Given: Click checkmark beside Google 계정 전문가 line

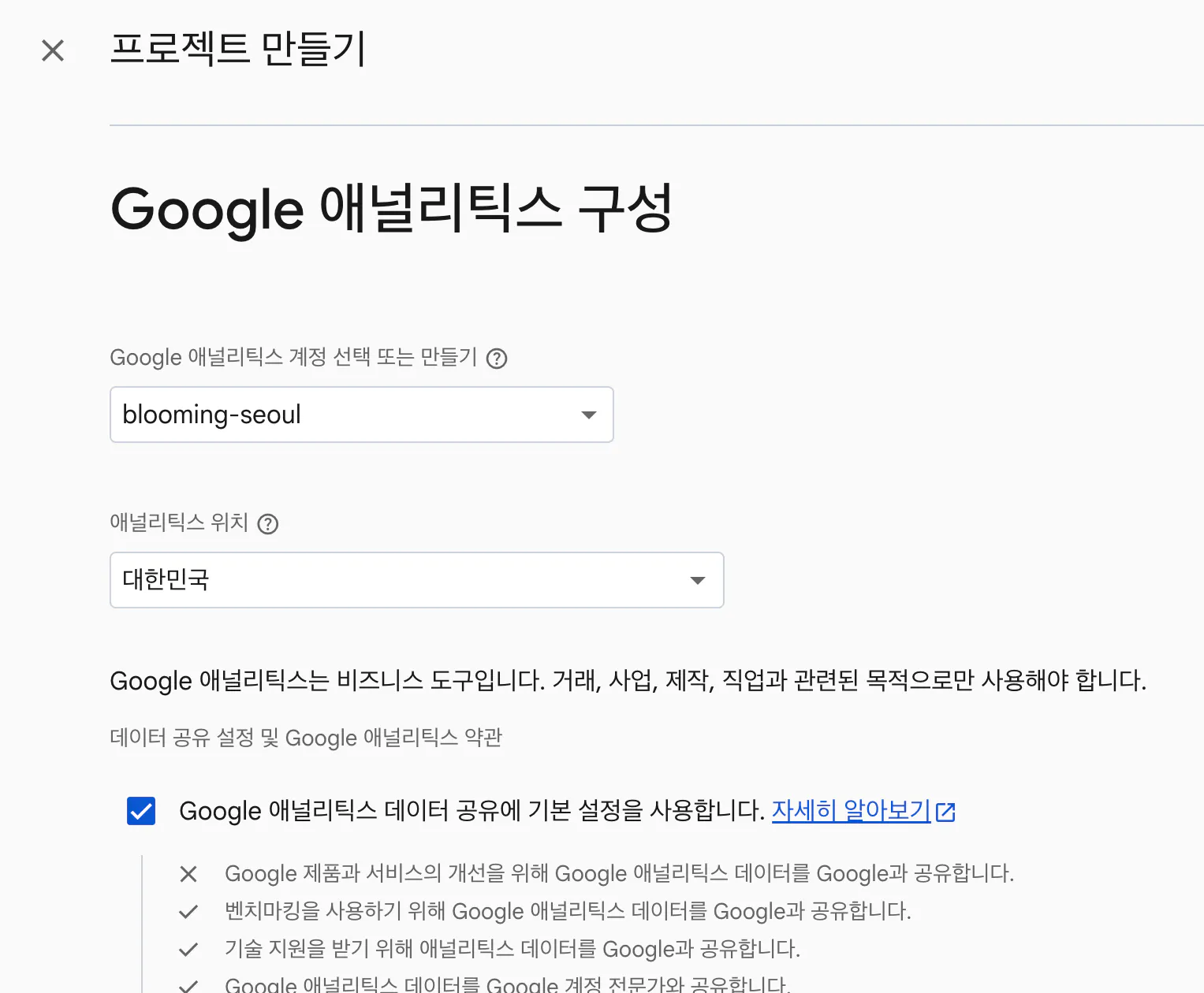Looking at the screenshot, I should (188, 985).
